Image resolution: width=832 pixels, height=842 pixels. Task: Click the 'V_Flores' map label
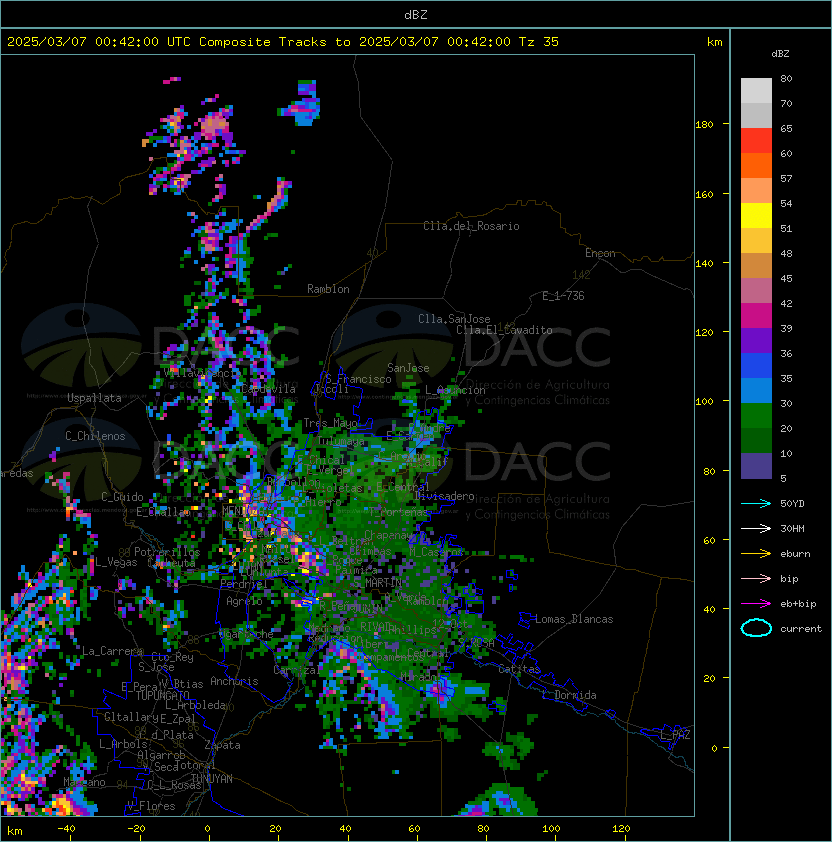click(x=151, y=806)
